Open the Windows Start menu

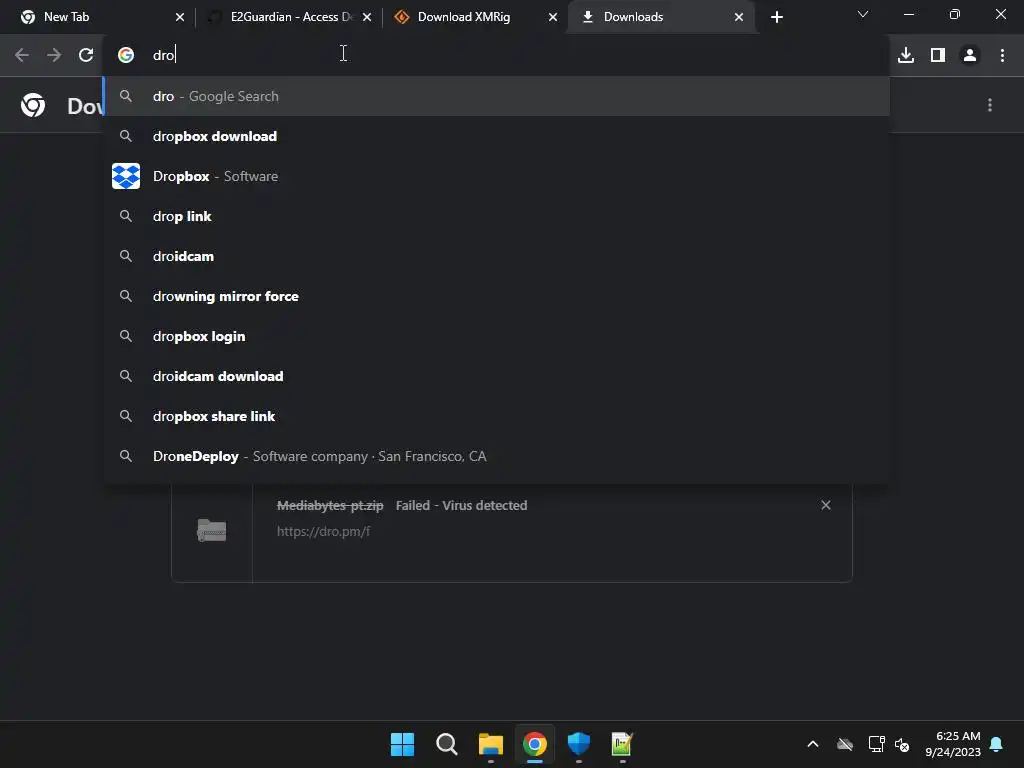click(x=402, y=744)
